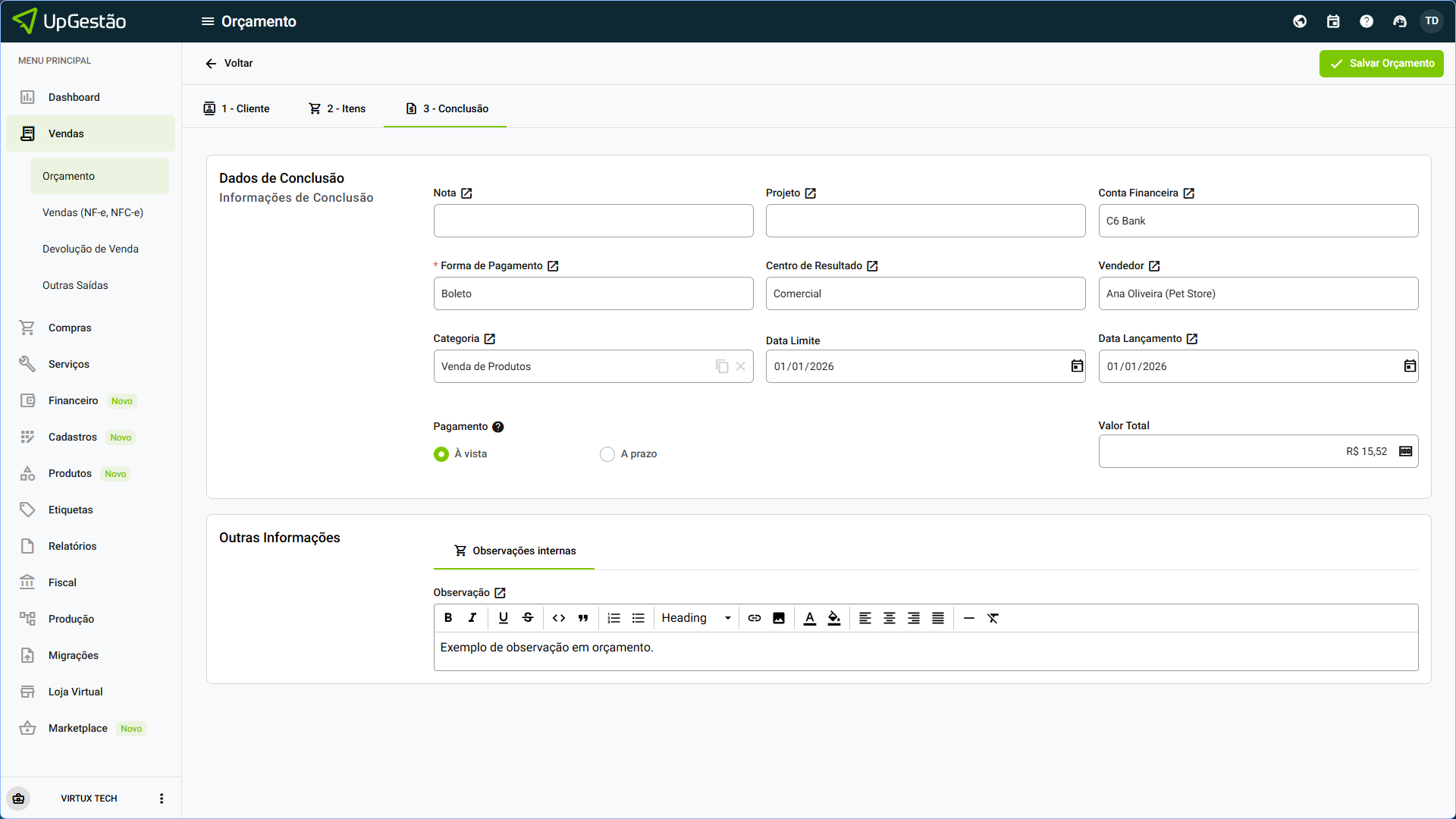This screenshot has height=819, width=1456.
Task: Click the Bold formatting icon
Action: click(448, 618)
